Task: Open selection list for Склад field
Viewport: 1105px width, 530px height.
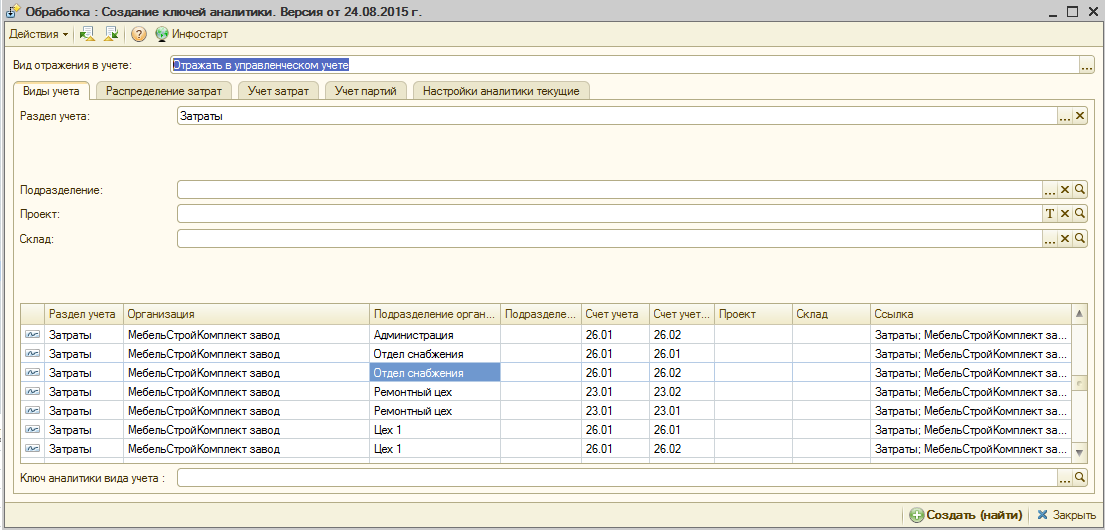Action: pos(1050,239)
